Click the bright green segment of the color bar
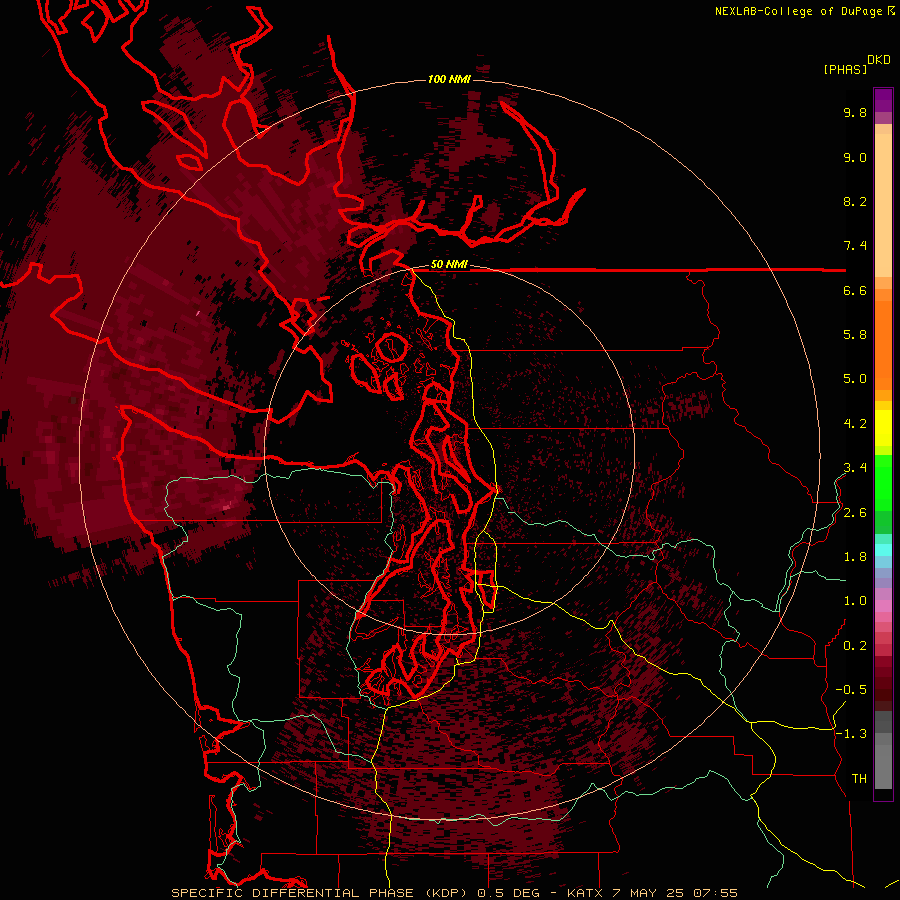This screenshot has height=900, width=900. point(883,482)
